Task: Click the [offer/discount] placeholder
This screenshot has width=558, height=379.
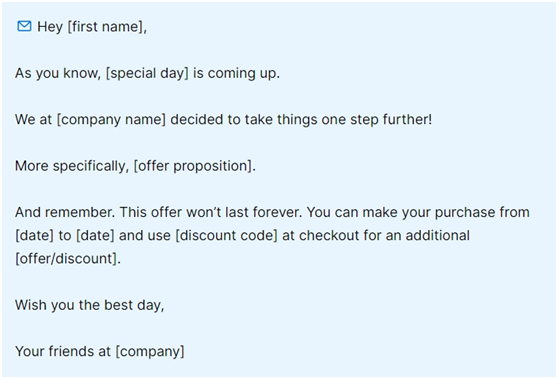Action: pyautogui.click(x=66, y=259)
